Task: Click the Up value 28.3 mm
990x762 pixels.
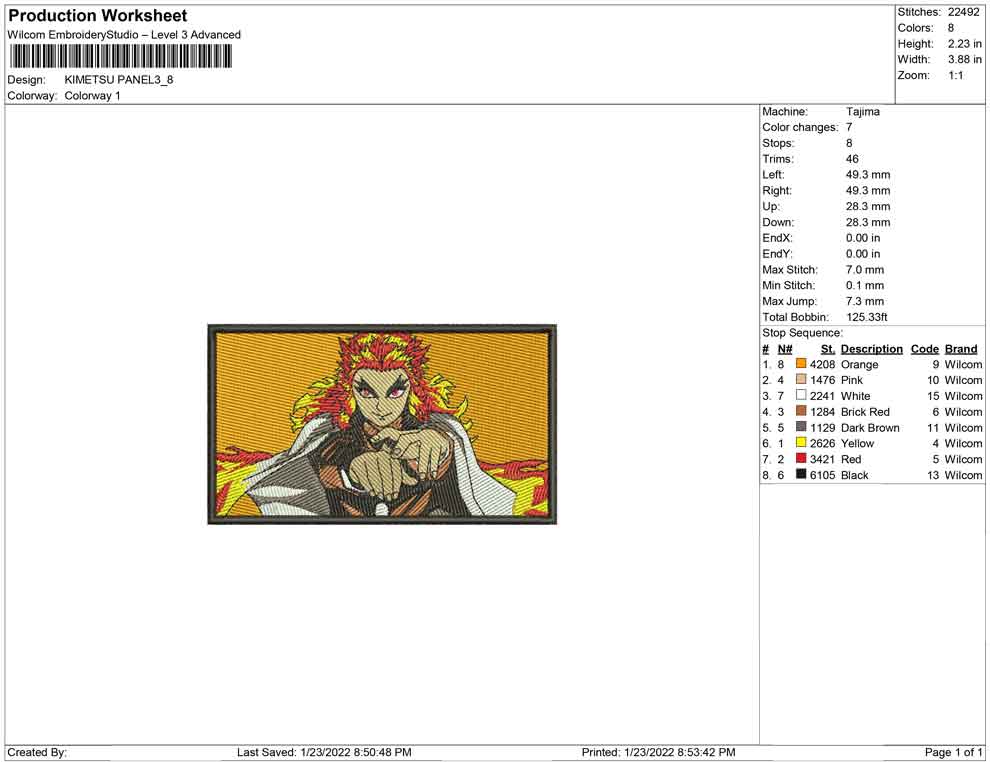Action: click(868, 206)
